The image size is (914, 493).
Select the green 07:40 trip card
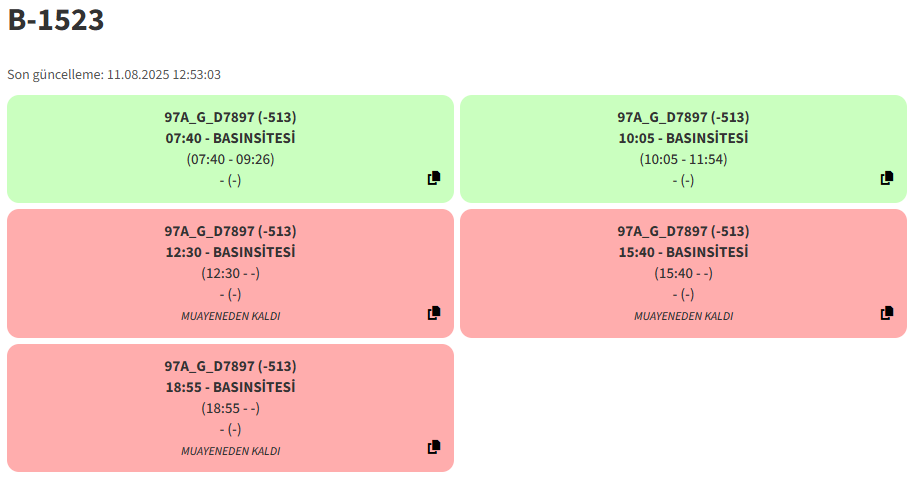pyautogui.click(x=230, y=149)
